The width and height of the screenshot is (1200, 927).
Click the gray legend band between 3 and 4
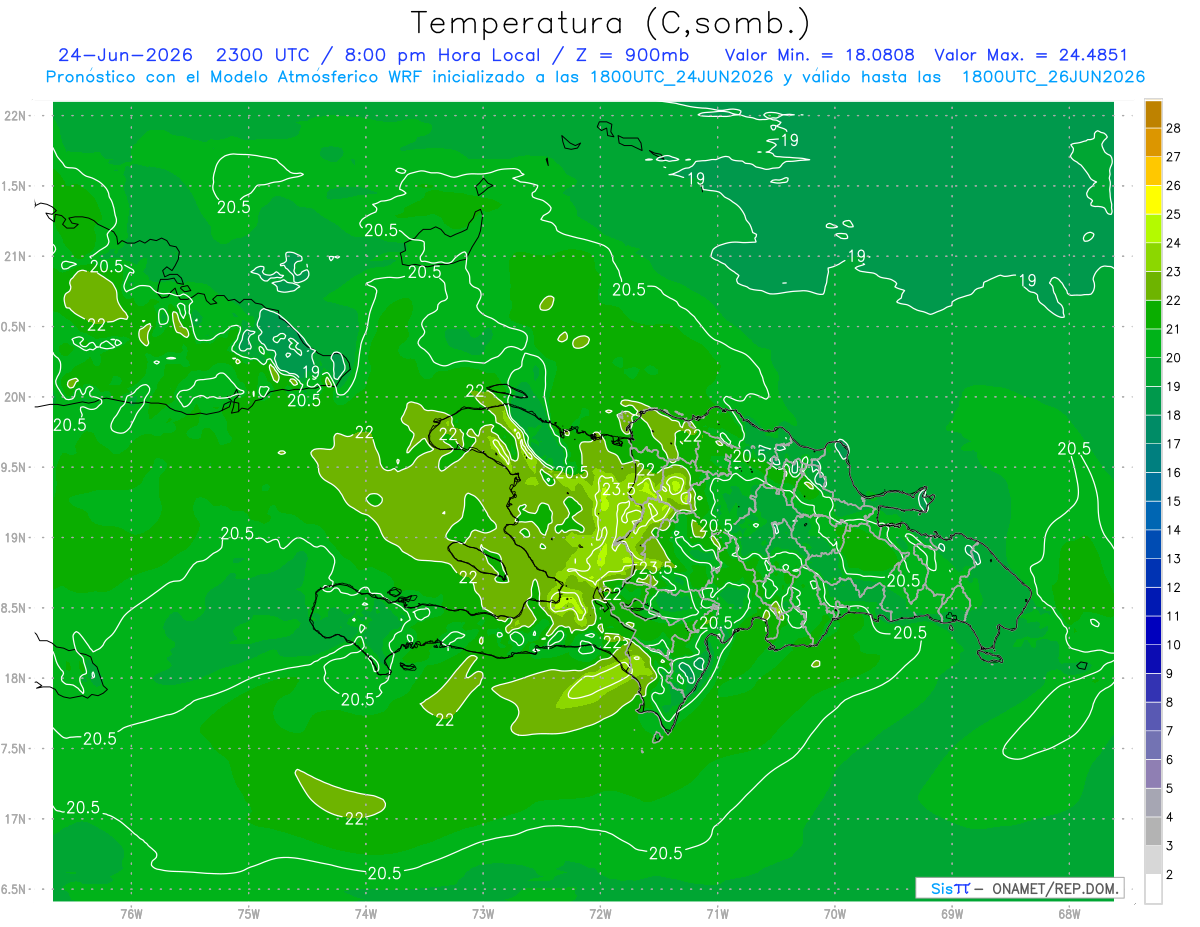1153,831
